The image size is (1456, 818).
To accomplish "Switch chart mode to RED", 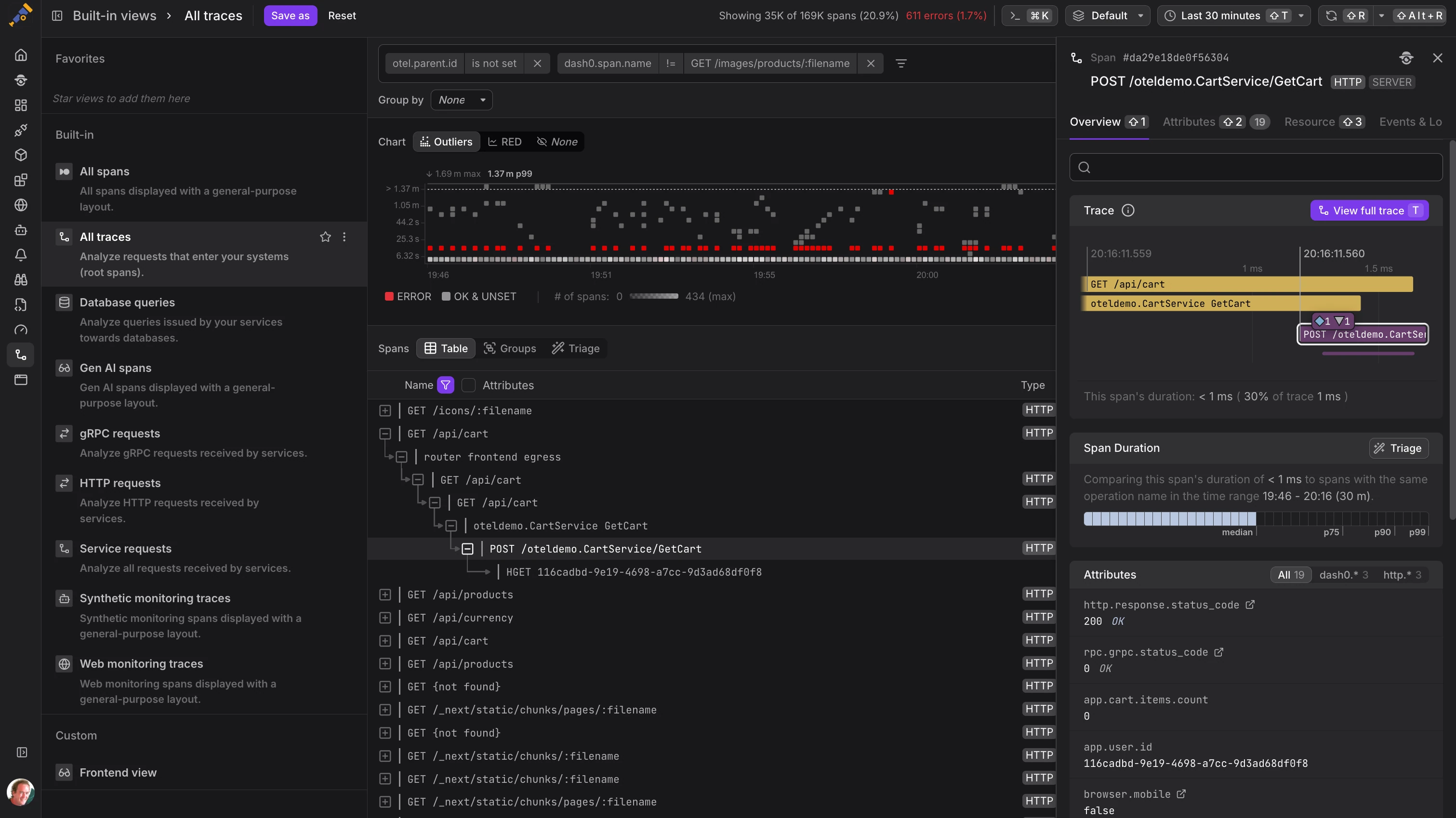I will 505,142.
